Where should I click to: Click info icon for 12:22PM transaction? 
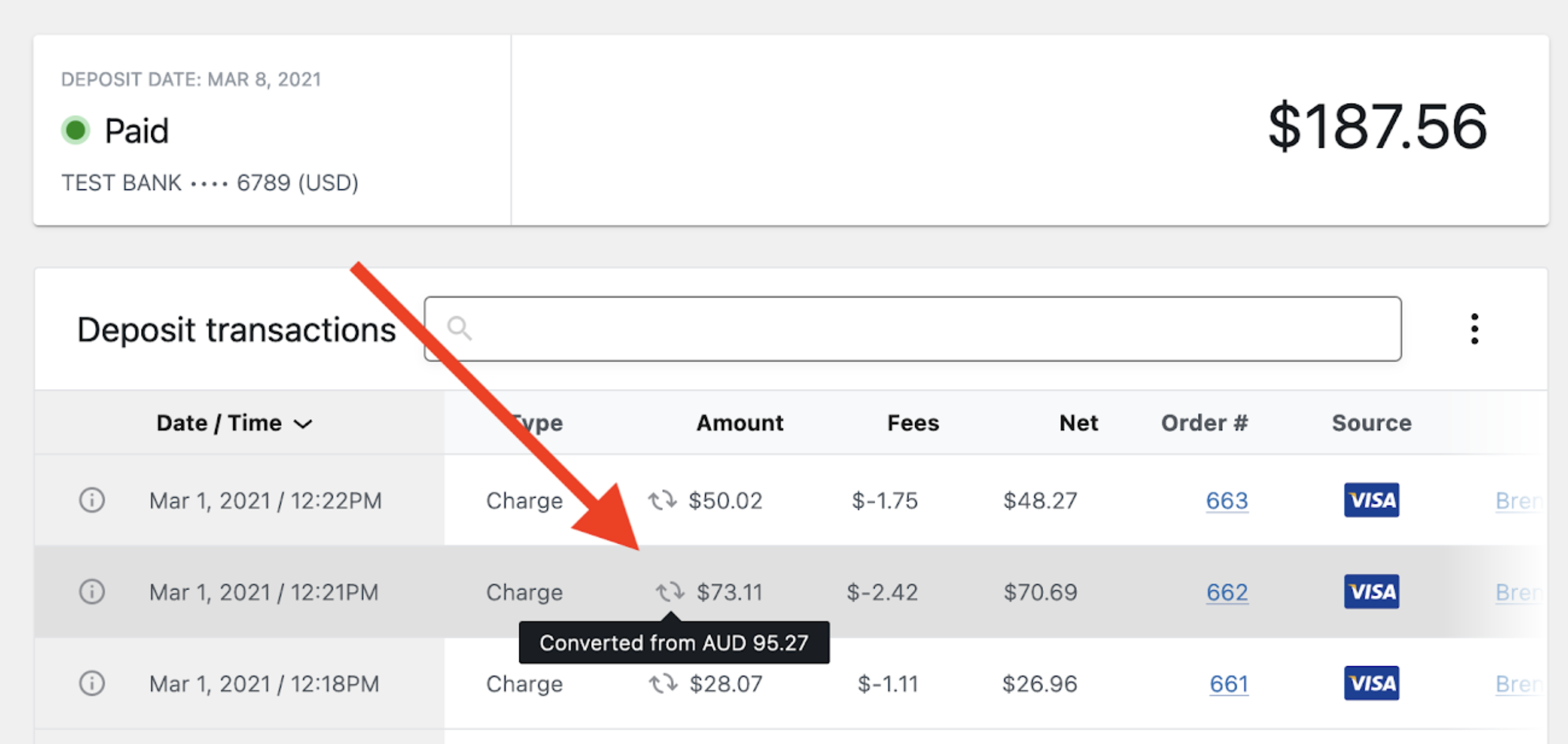92,500
